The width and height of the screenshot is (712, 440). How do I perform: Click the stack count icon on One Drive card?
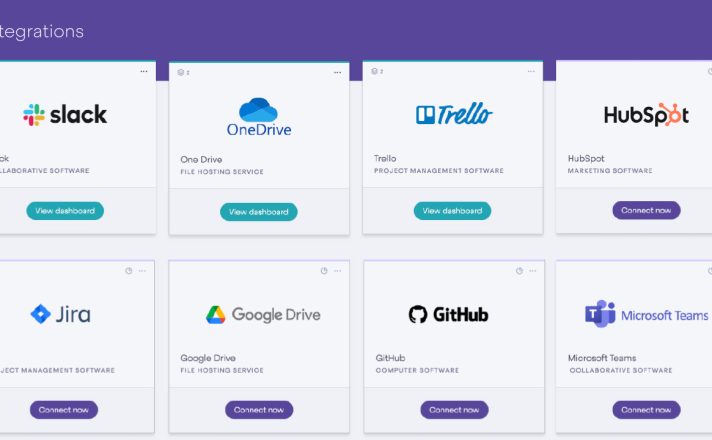183,72
